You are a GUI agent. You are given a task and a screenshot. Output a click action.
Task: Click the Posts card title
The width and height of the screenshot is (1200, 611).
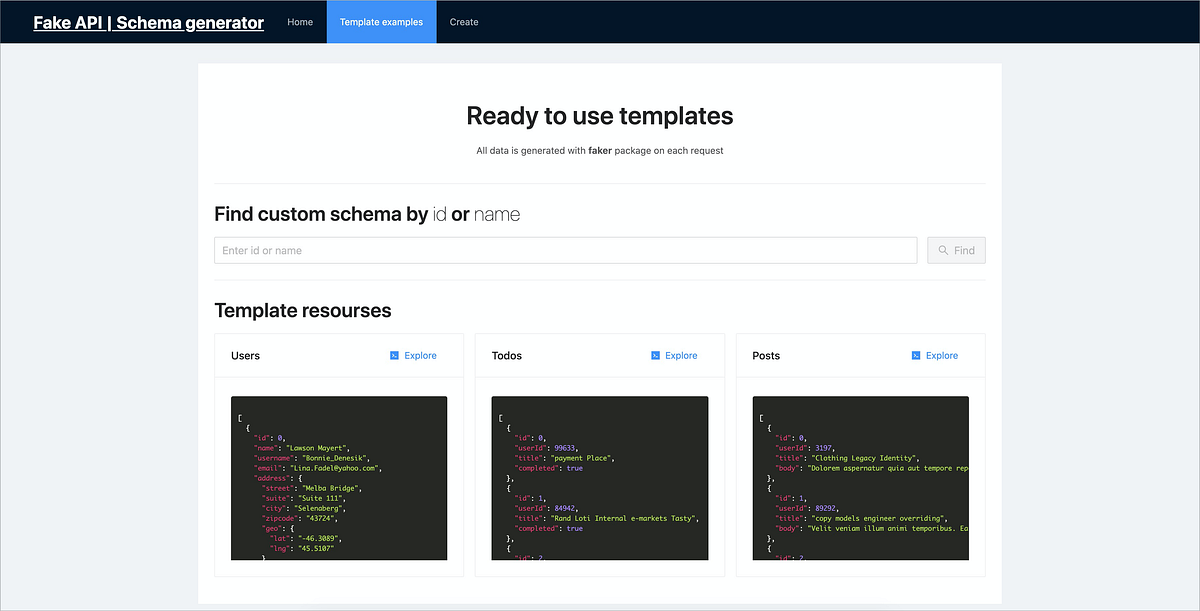(766, 355)
